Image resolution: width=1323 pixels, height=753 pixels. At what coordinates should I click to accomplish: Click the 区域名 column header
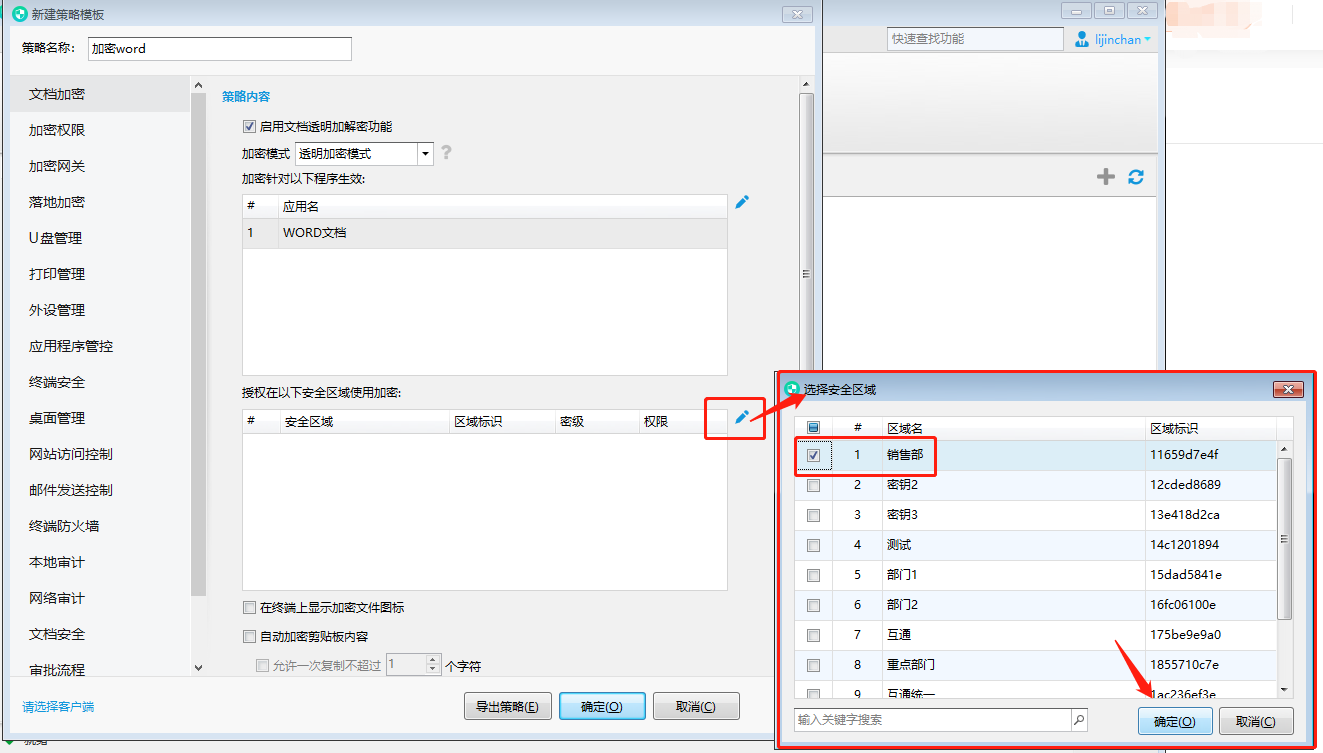click(x=1012, y=428)
